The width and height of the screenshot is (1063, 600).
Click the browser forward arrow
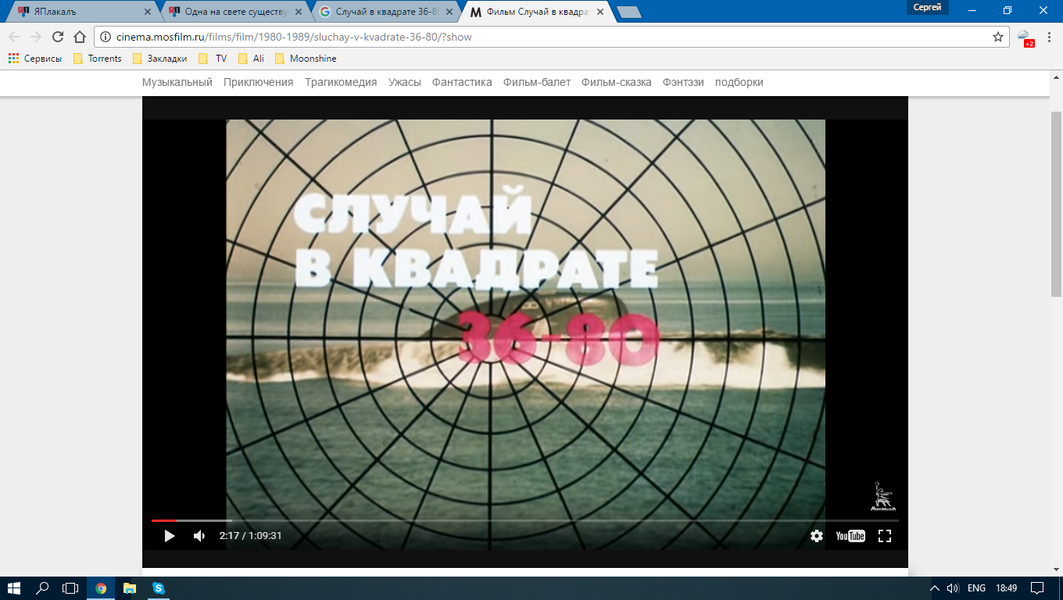tap(35, 37)
